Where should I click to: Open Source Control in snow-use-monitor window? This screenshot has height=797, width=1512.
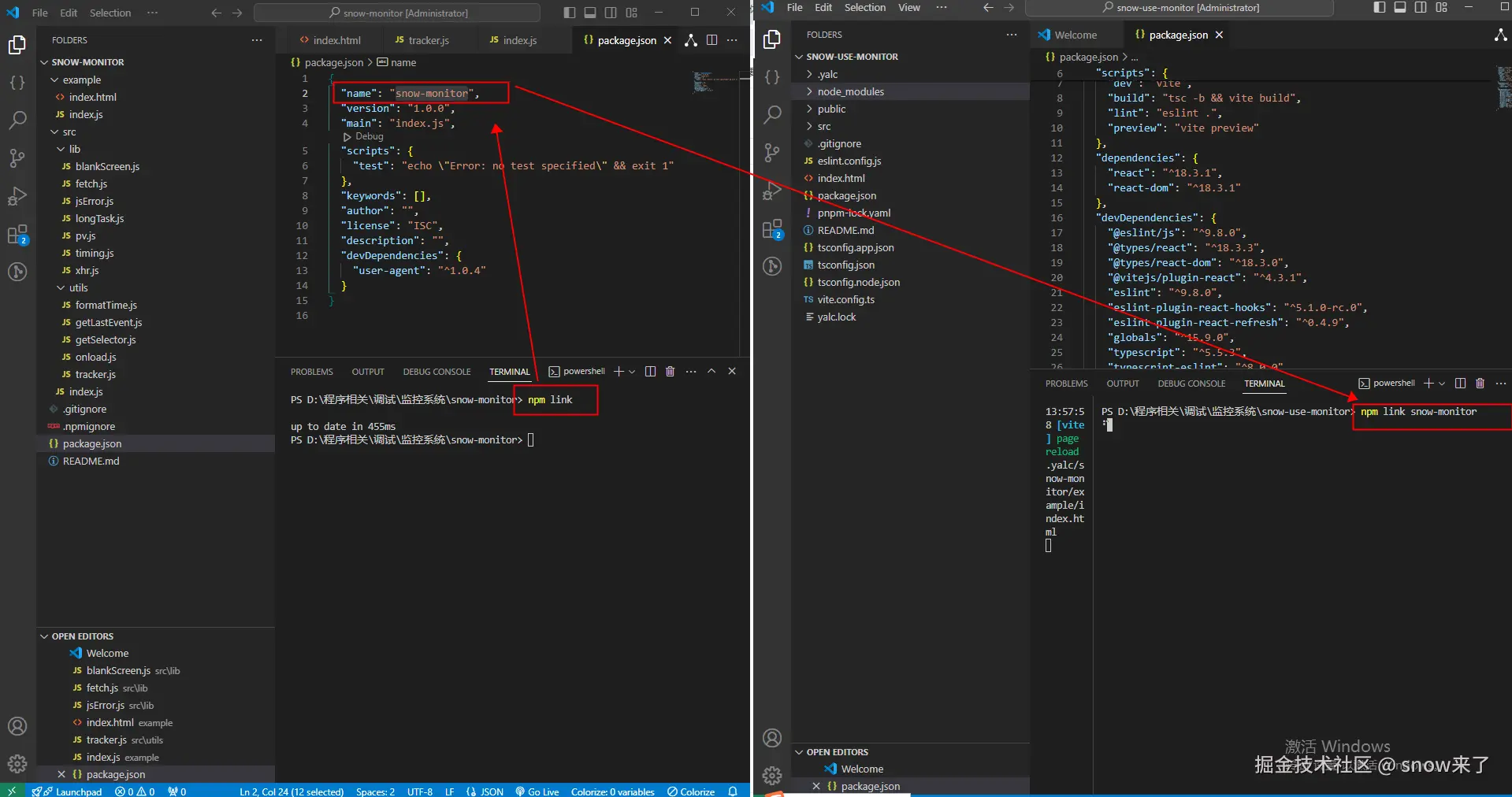point(772,152)
